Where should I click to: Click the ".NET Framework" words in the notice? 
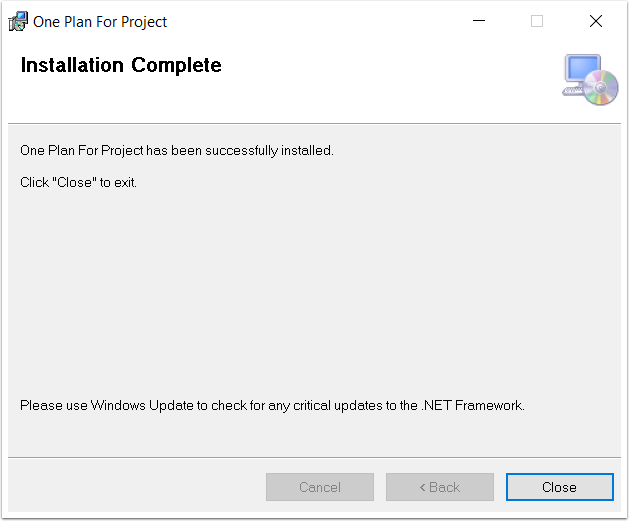coord(473,405)
